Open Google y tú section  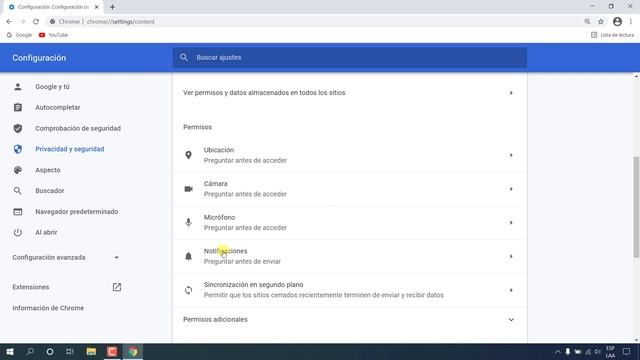(52, 87)
